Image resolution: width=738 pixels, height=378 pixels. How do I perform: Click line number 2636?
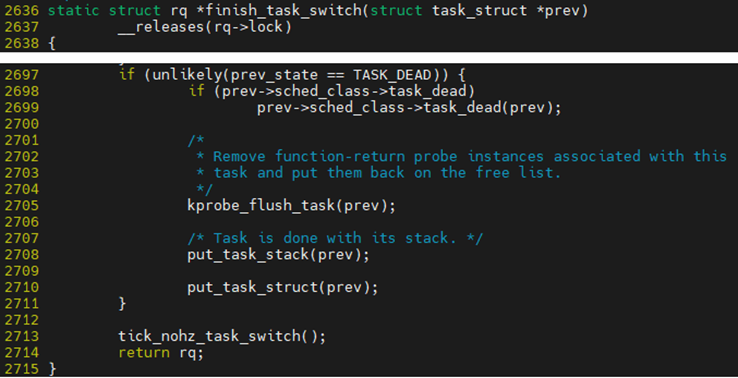tap(22, 10)
